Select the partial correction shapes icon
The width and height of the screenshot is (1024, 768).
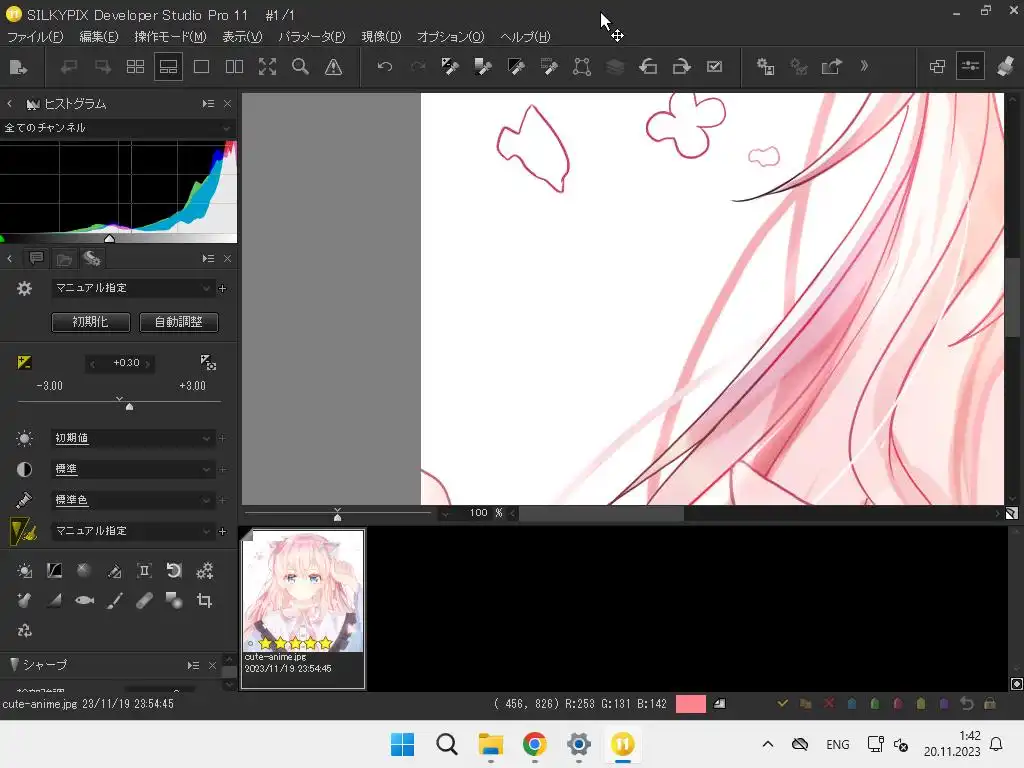(174, 600)
